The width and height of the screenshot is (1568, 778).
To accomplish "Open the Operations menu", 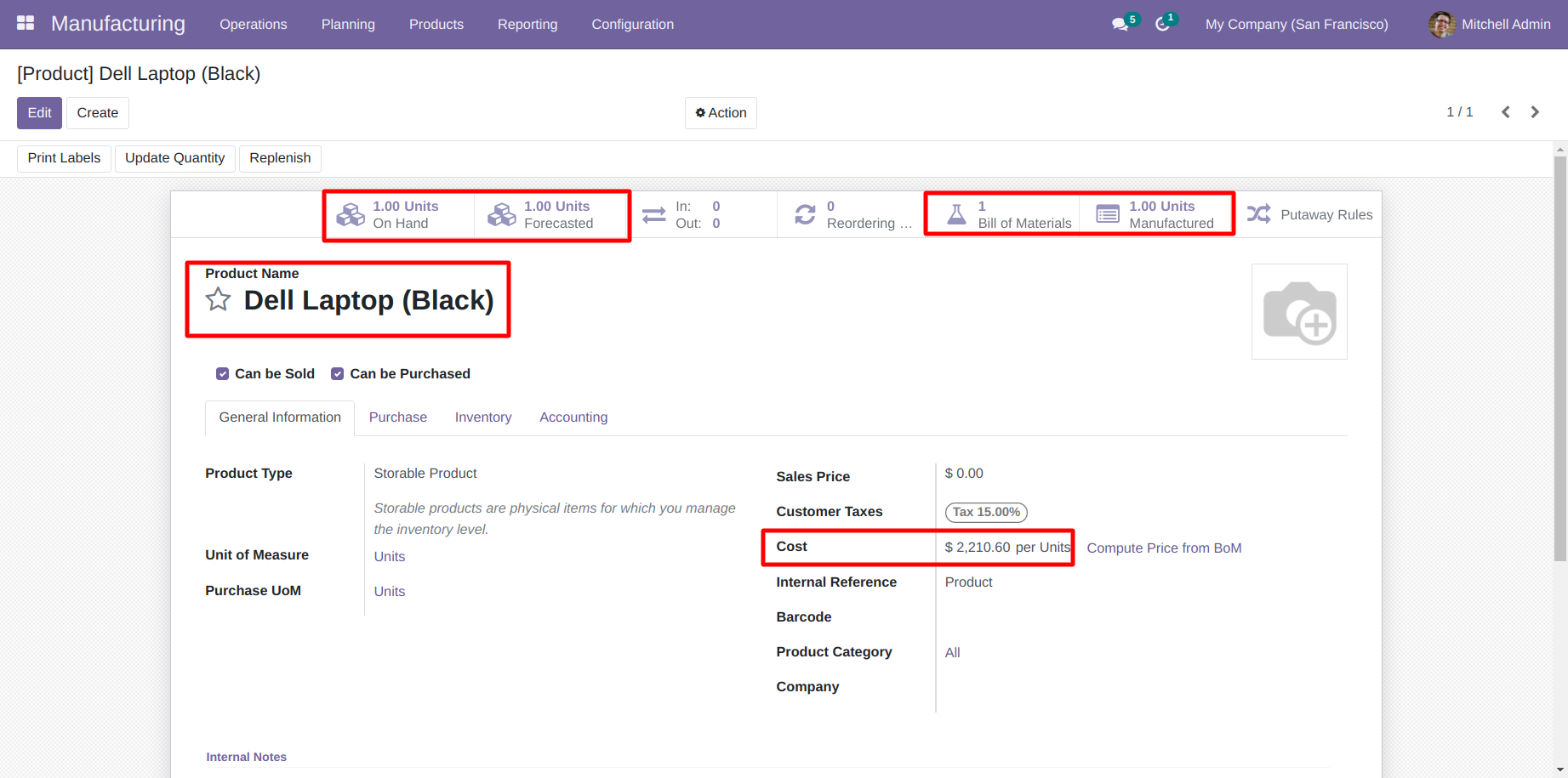I will pyautogui.click(x=254, y=25).
